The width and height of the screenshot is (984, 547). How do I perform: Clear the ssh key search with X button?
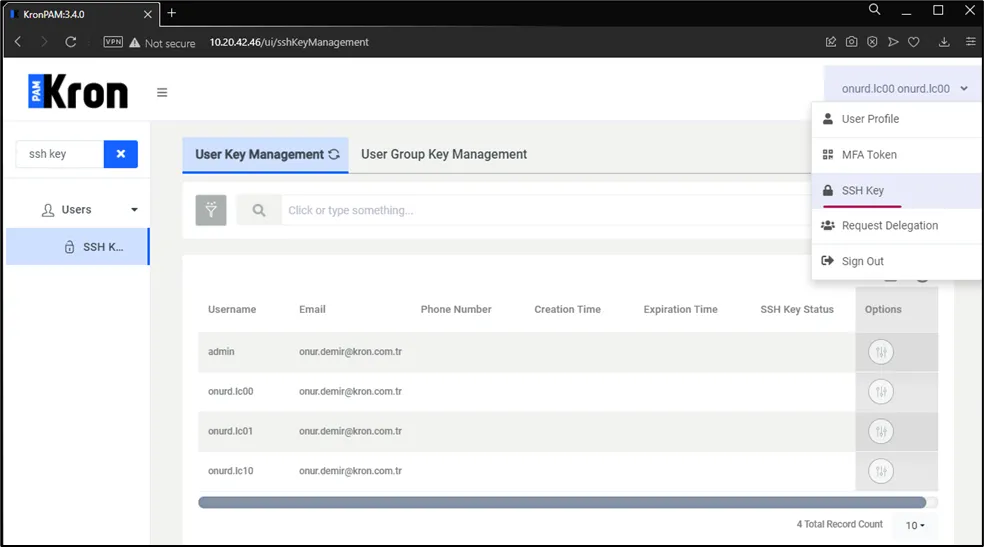point(121,154)
